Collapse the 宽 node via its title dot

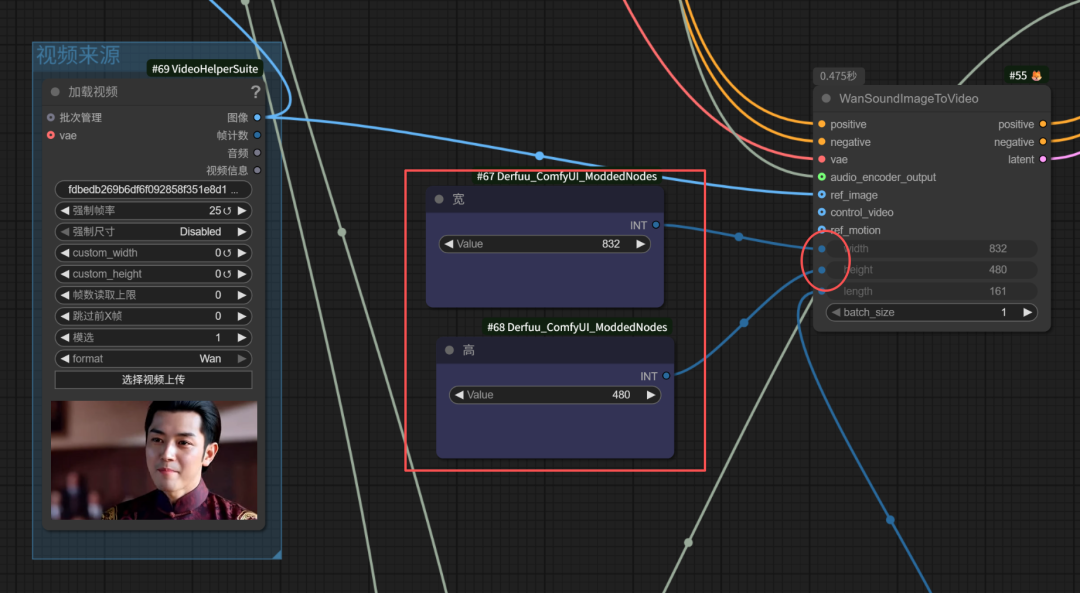coord(439,199)
